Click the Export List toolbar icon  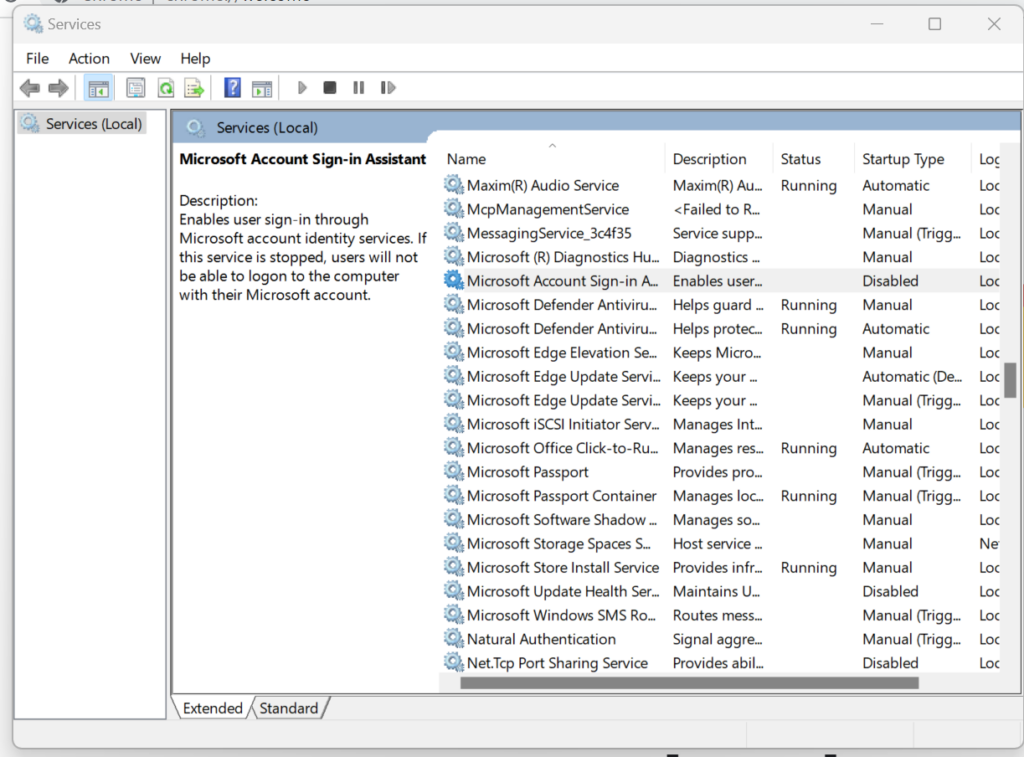tap(195, 88)
